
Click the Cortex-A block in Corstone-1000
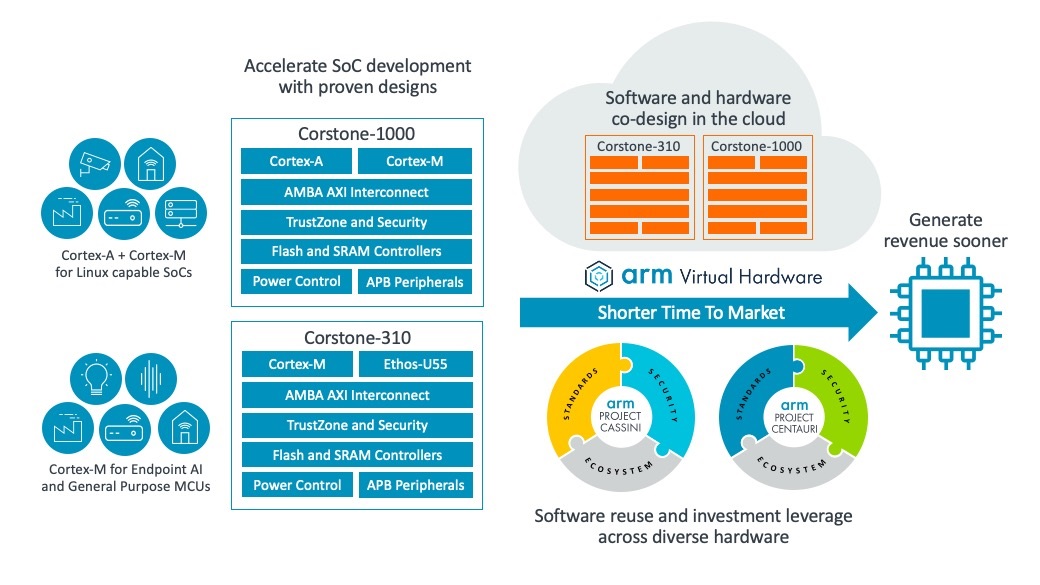tap(296, 161)
